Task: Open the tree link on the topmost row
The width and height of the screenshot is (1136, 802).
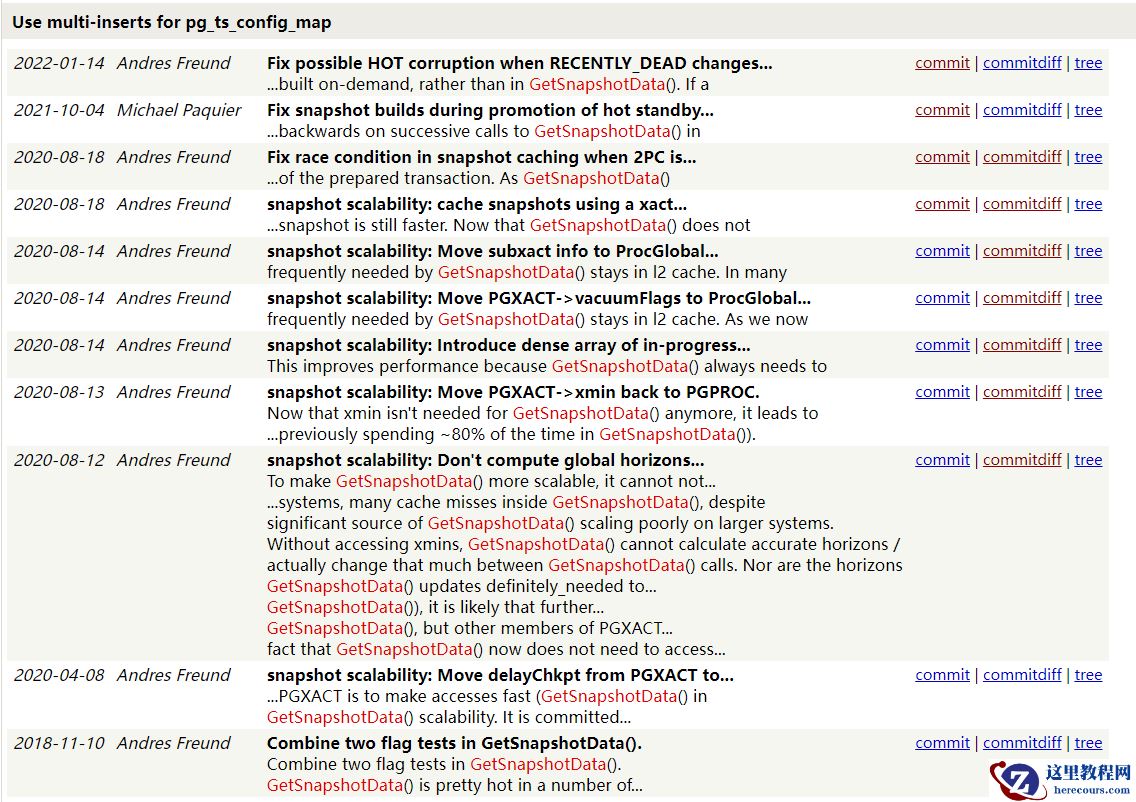Action: click(1088, 62)
